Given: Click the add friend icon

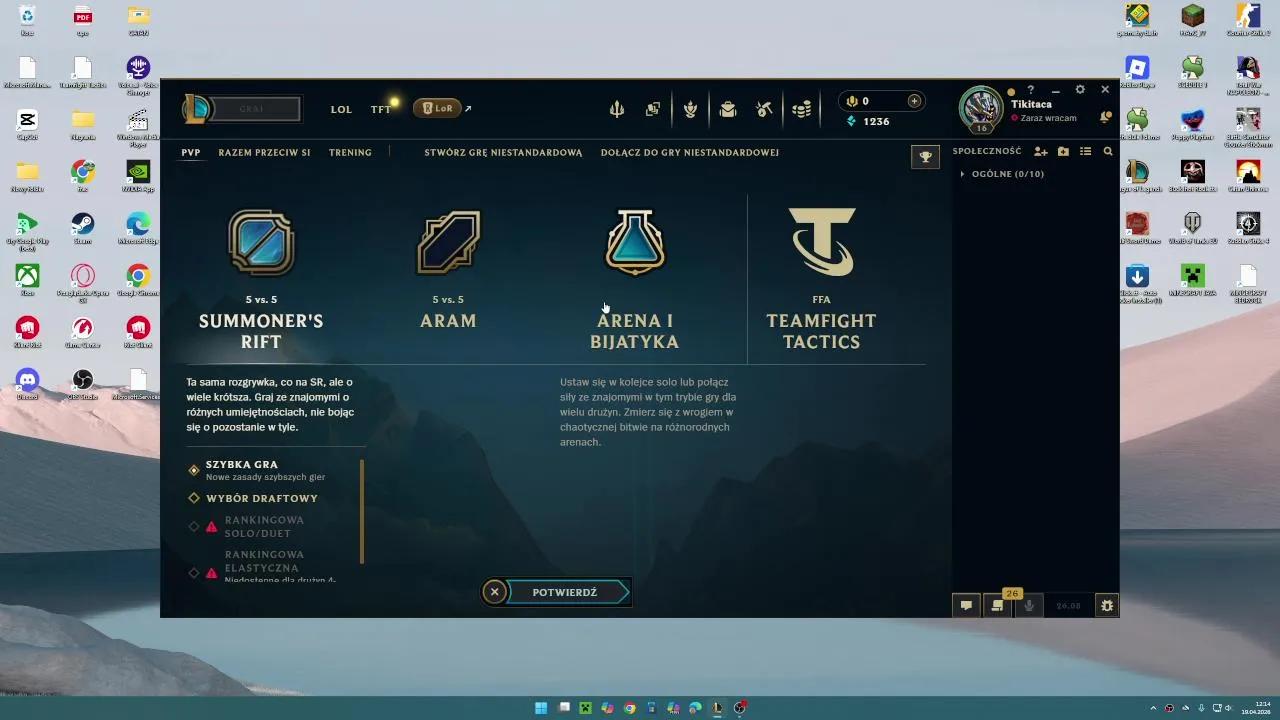Looking at the screenshot, I should [x=1041, y=152].
